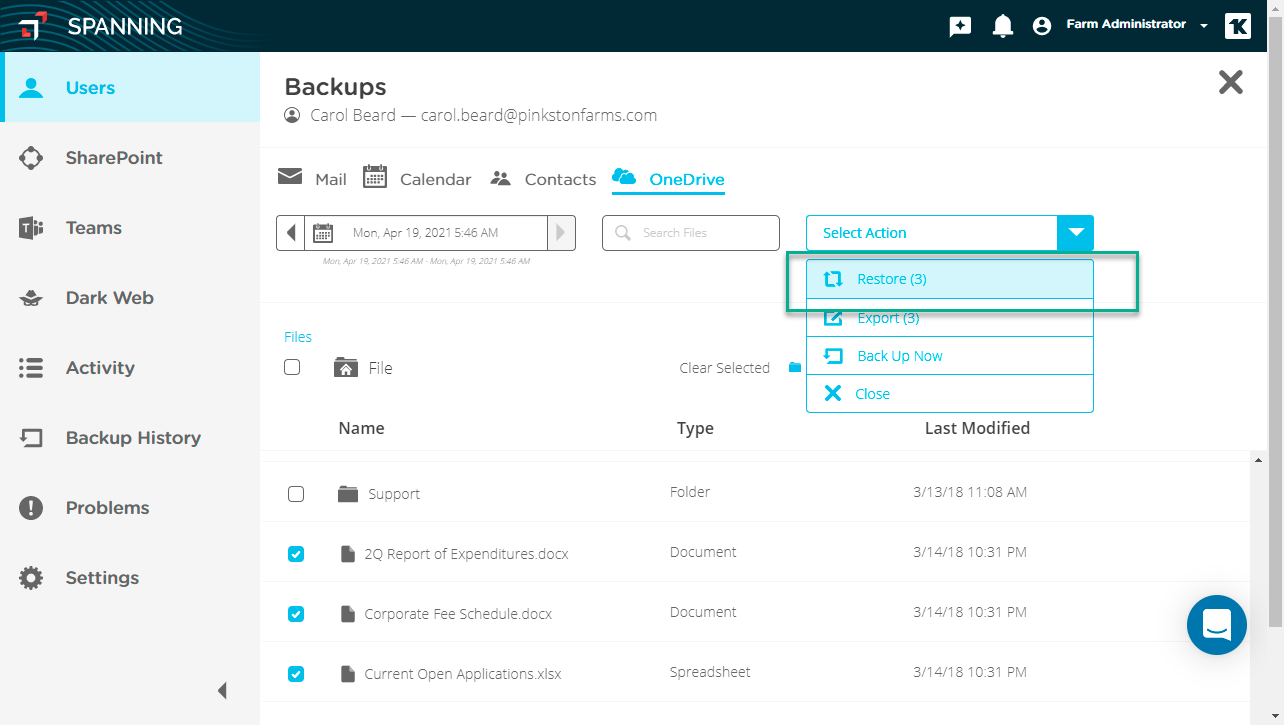Click the home folder icon

click(346, 367)
